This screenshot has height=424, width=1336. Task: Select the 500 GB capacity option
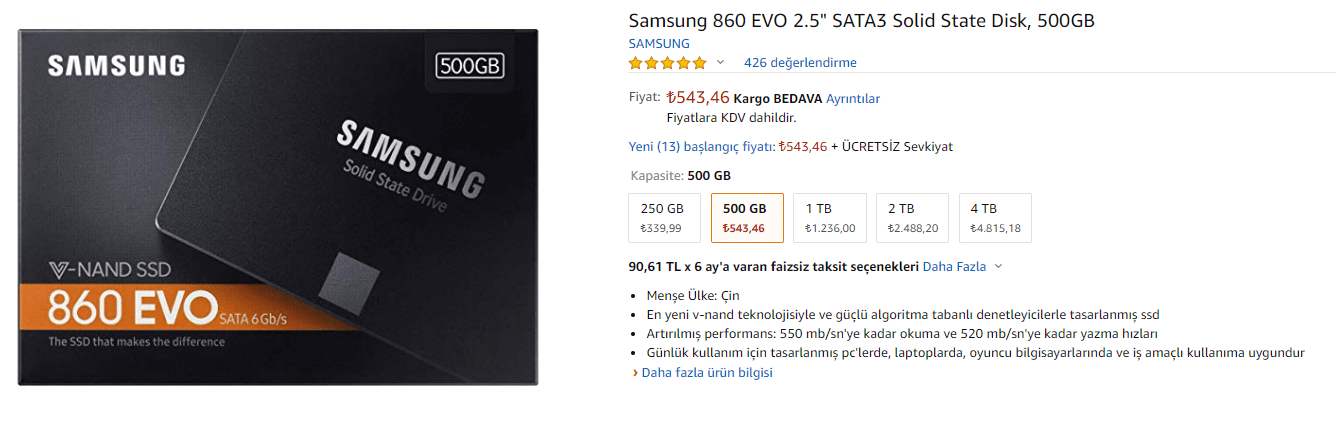pos(745,218)
